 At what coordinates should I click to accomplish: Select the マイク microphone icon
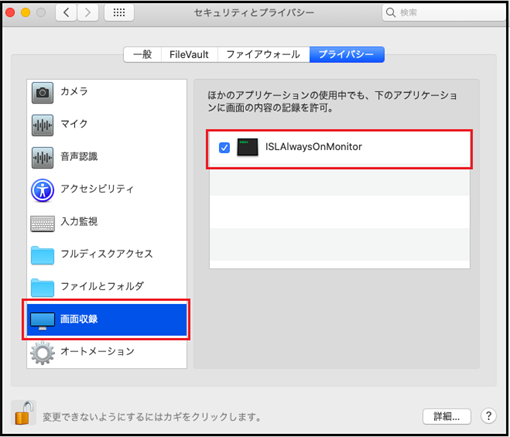click(42, 125)
